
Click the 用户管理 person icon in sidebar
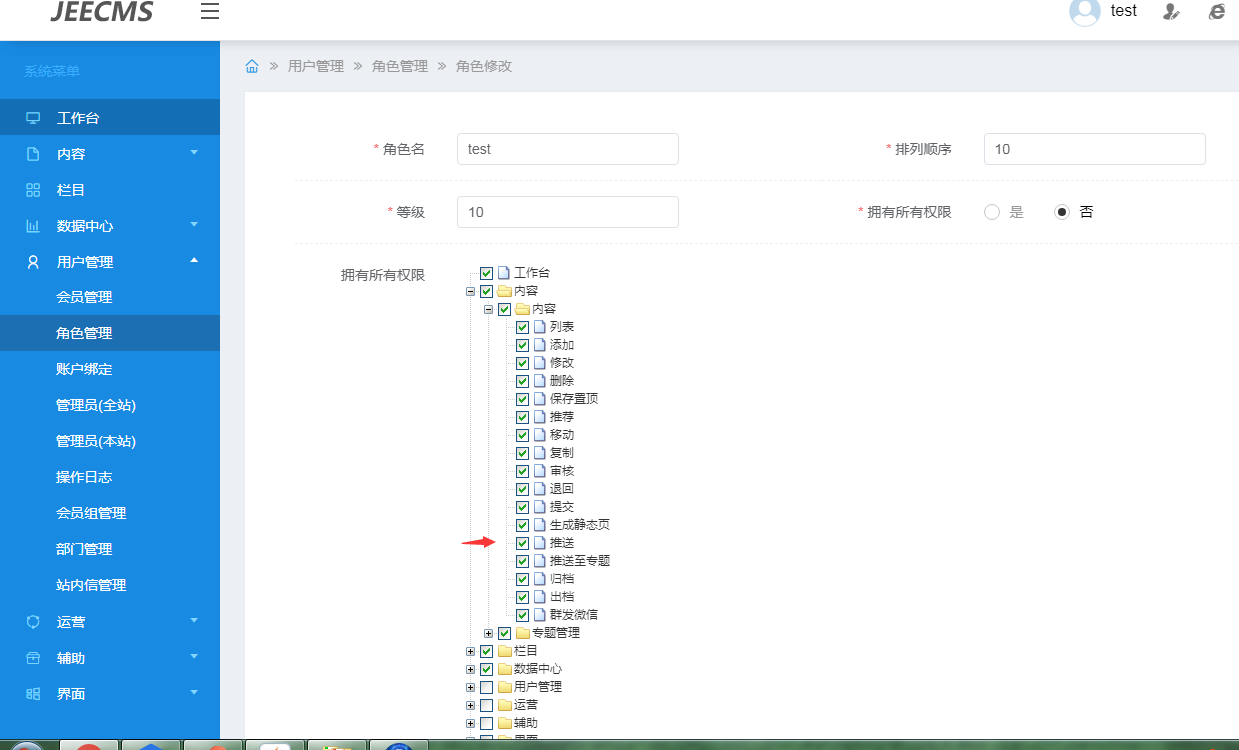(33, 262)
